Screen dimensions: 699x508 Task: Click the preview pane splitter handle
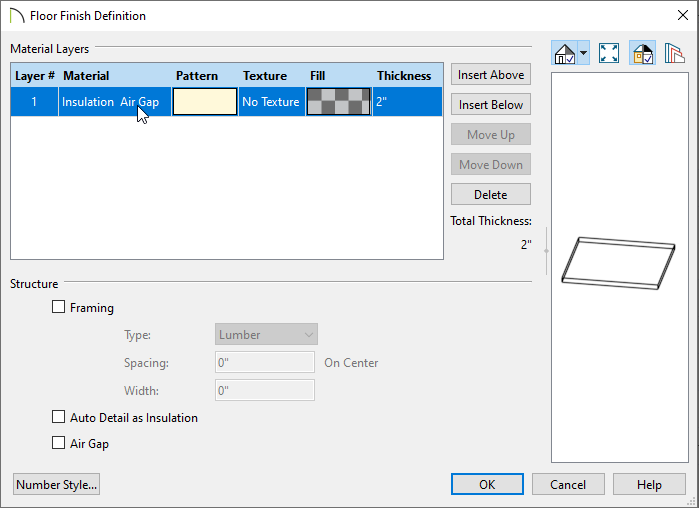click(547, 251)
